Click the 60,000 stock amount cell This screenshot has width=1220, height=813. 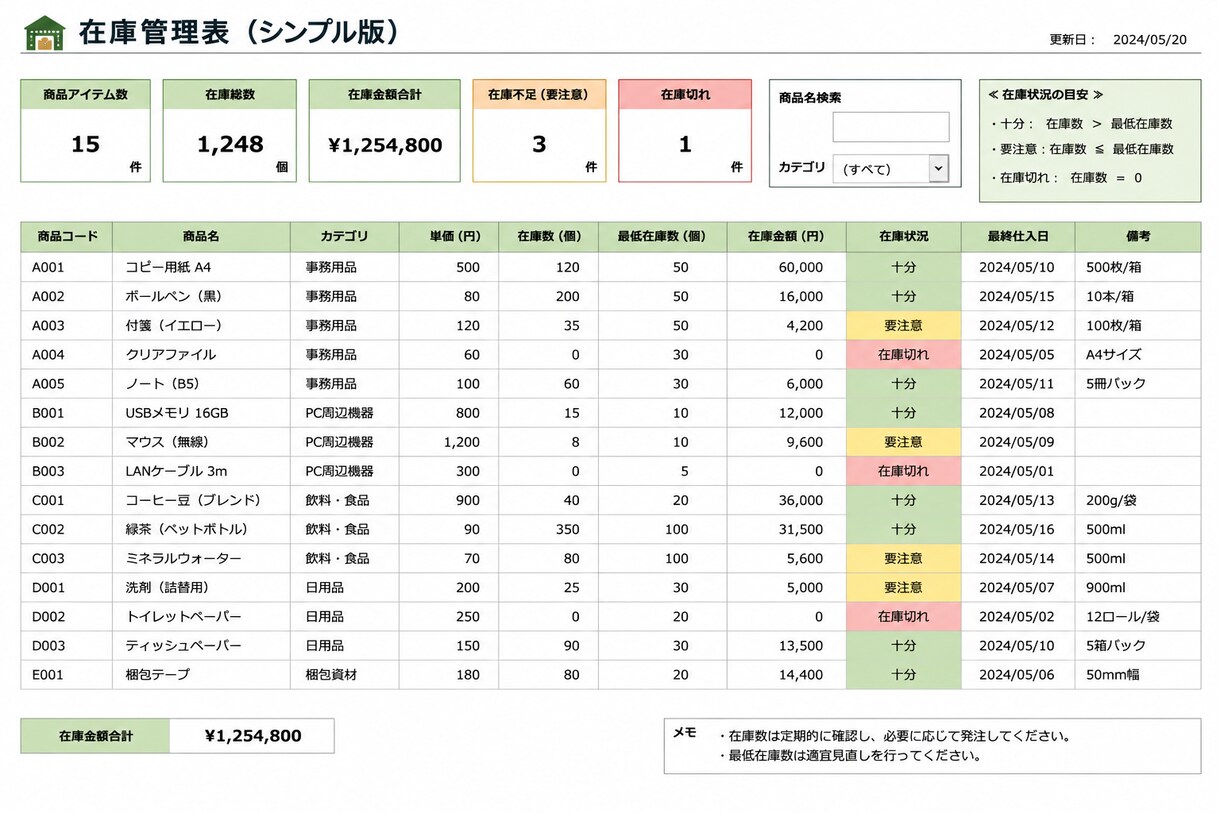point(786,268)
